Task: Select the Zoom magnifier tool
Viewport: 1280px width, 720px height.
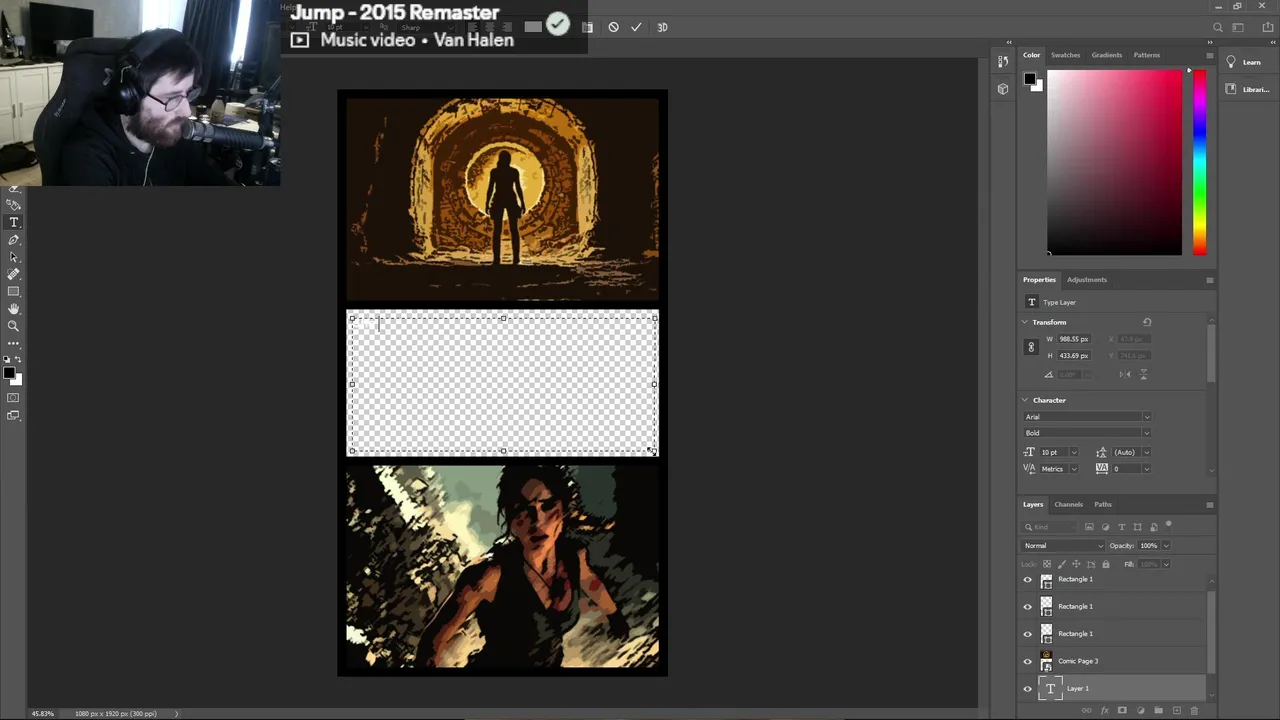Action: (14, 326)
